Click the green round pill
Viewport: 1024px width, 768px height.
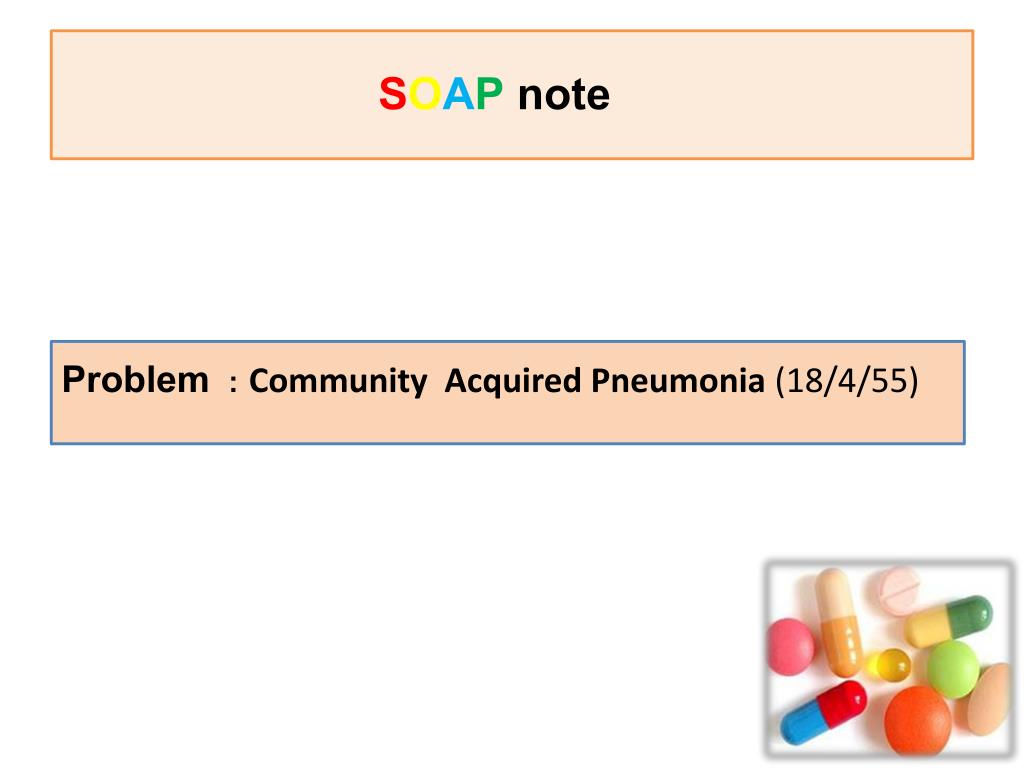tap(953, 669)
